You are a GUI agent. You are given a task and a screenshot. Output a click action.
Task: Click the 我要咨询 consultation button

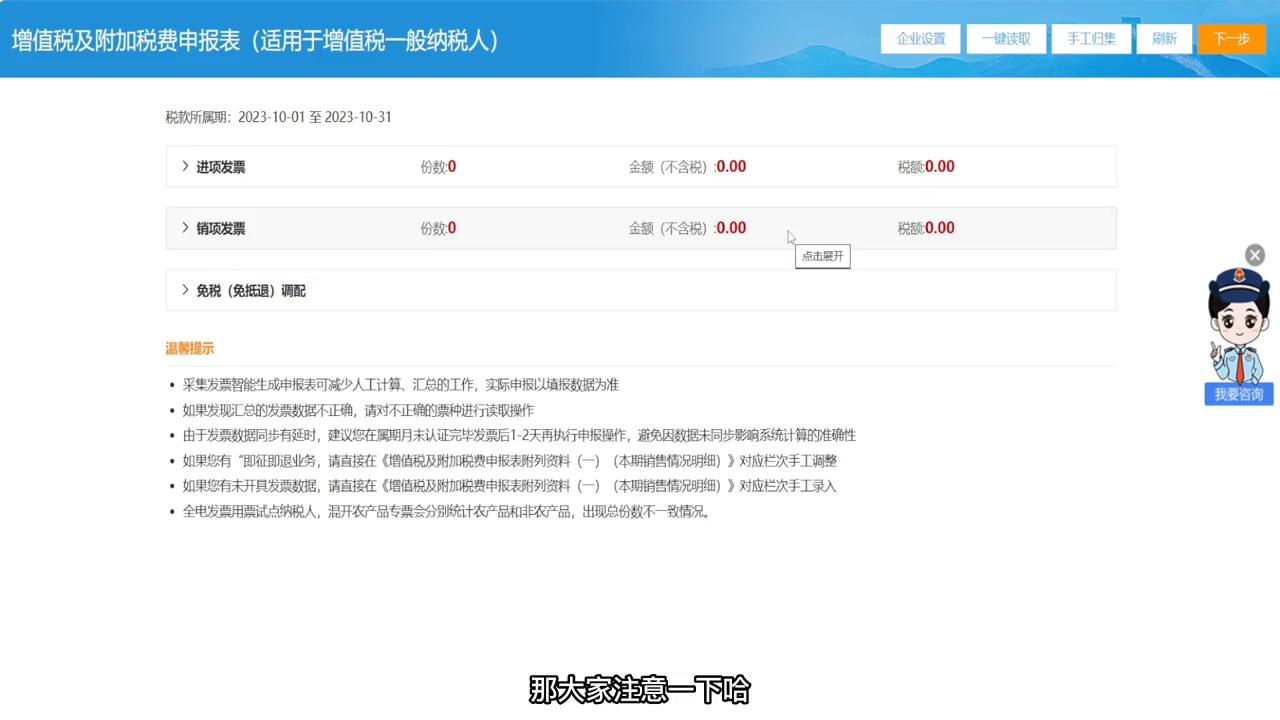(x=1238, y=393)
